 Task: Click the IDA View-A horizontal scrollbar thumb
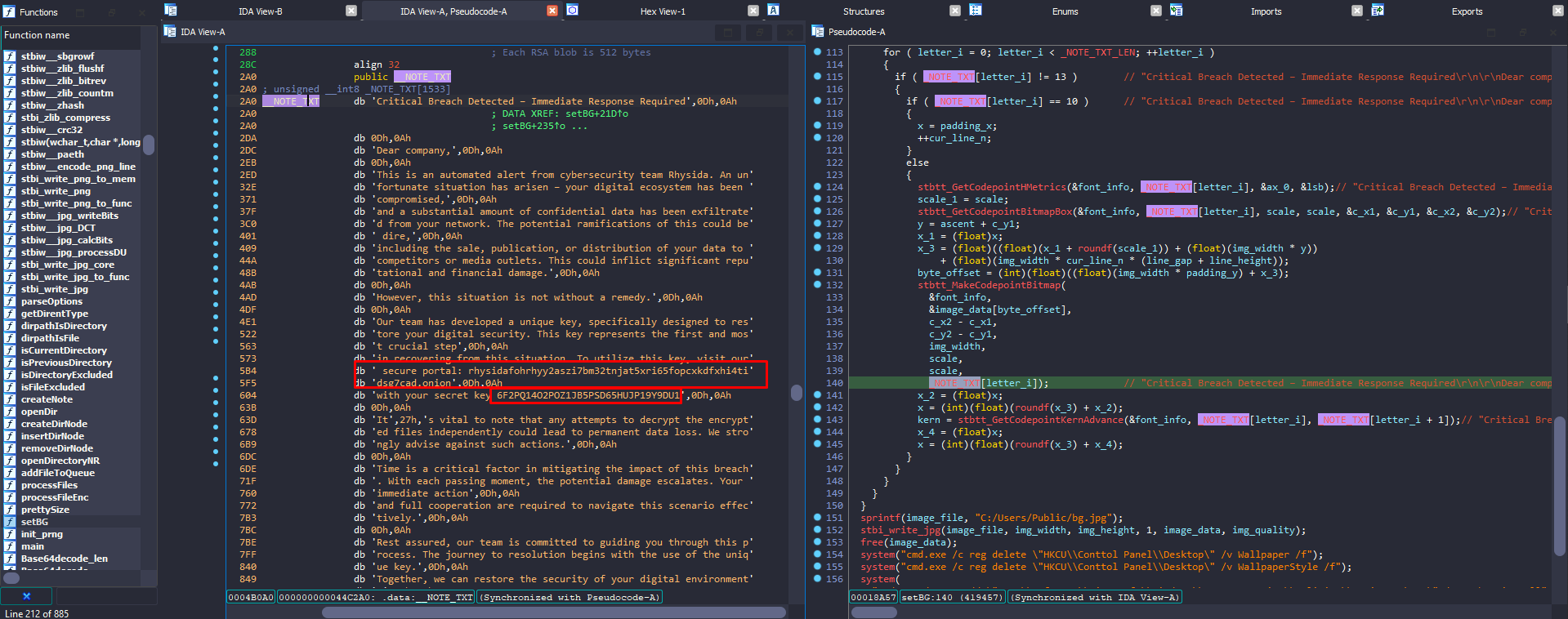click(554, 612)
